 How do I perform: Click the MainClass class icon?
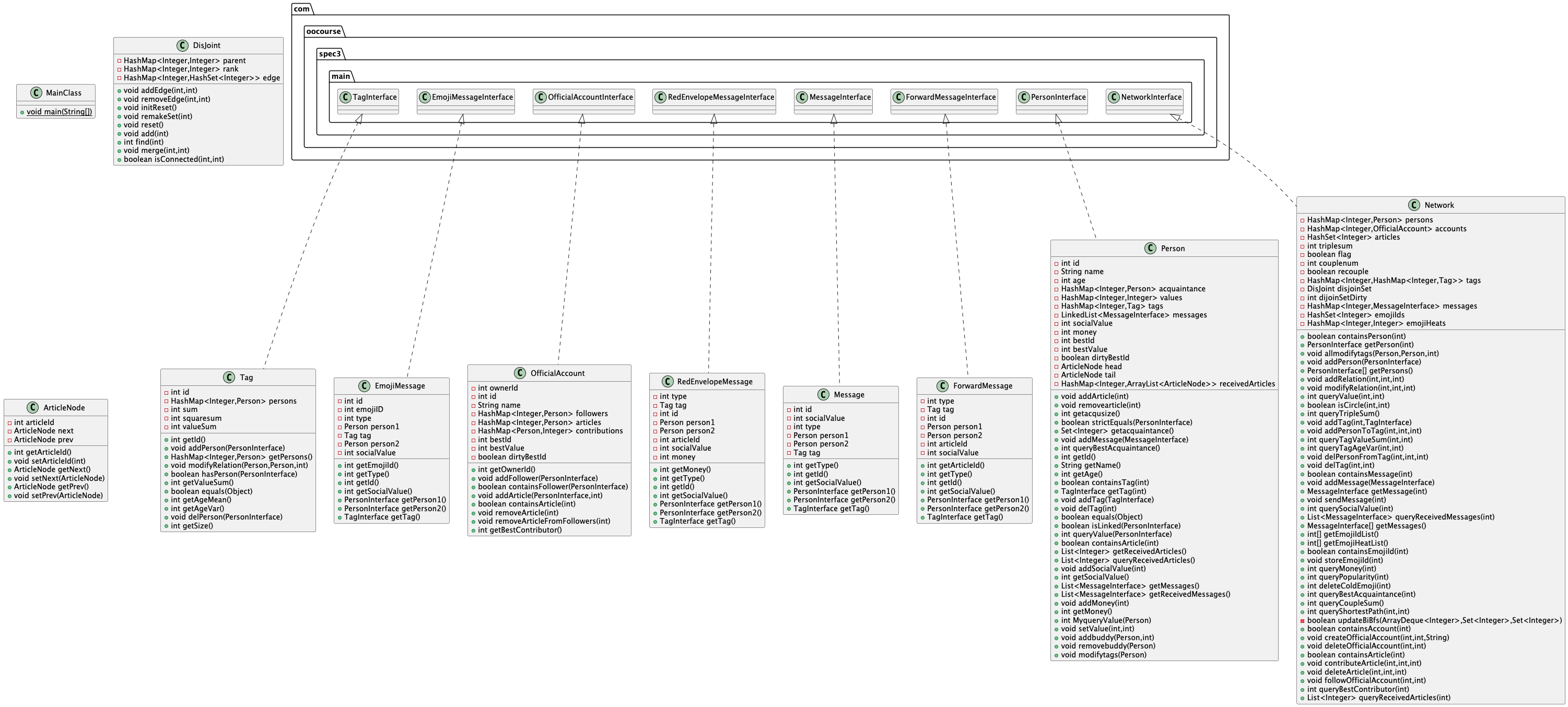pyautogui.click(x=36, y=93)
